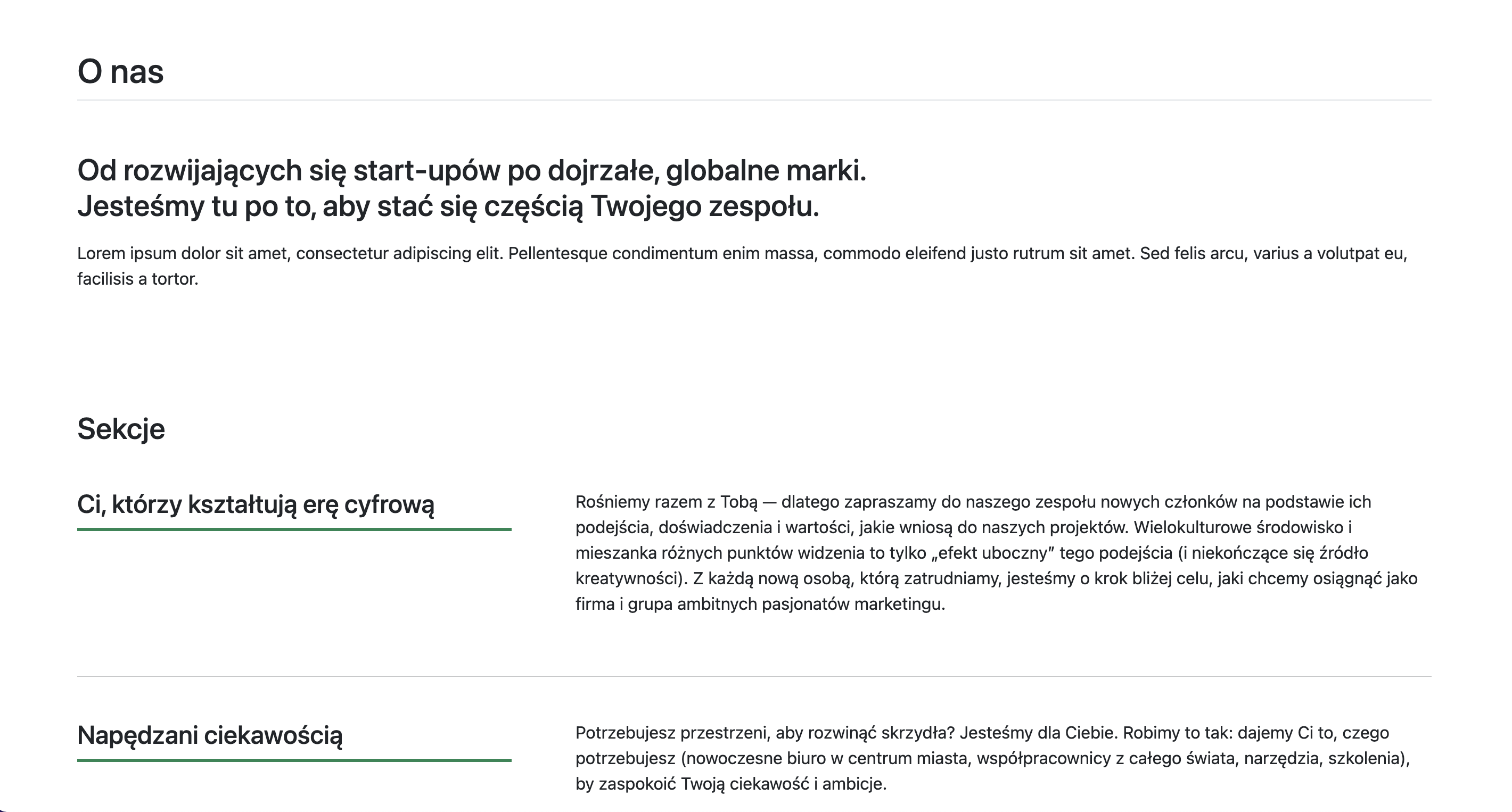
Task: Click the text "by zaspokoić Twoją ciekawość i ambicje."
Action: coord(731,784)
